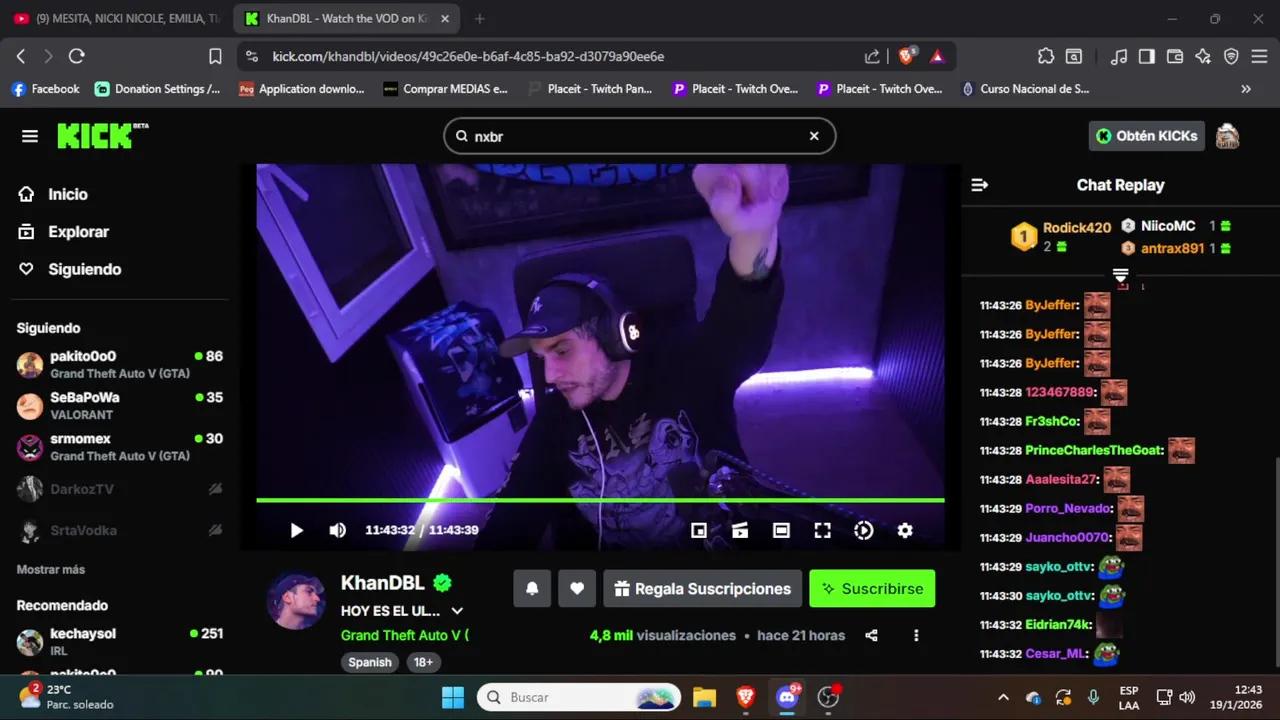The height and width of the screenshot is (720, 1280).
Task: Enter fullscreen mode on the player
Action: (x=822, y=530)
